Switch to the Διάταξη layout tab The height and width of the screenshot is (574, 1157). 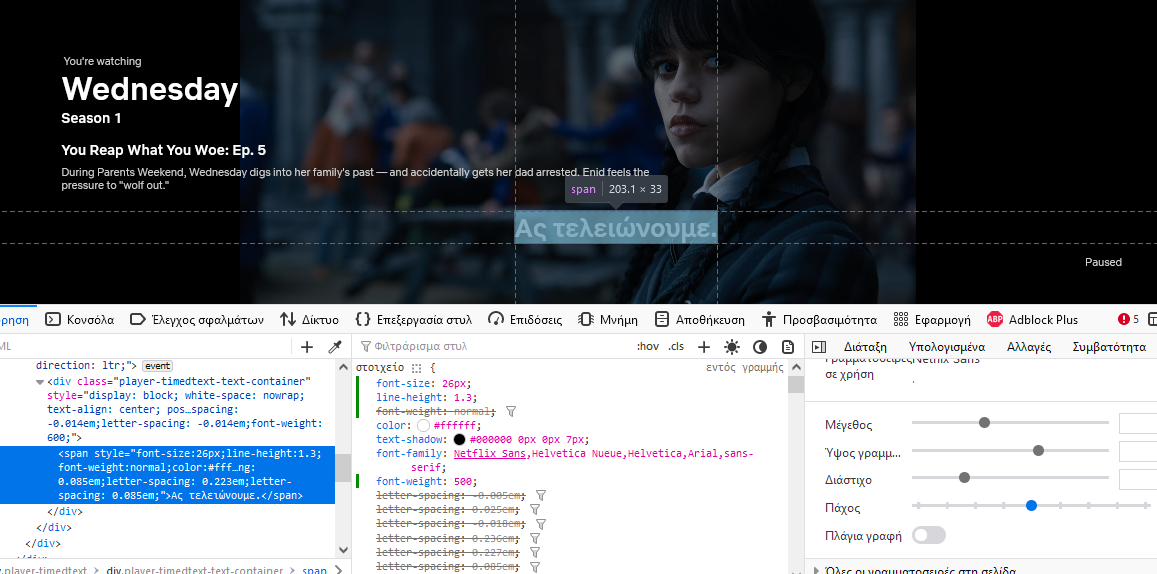coord(865,347)
